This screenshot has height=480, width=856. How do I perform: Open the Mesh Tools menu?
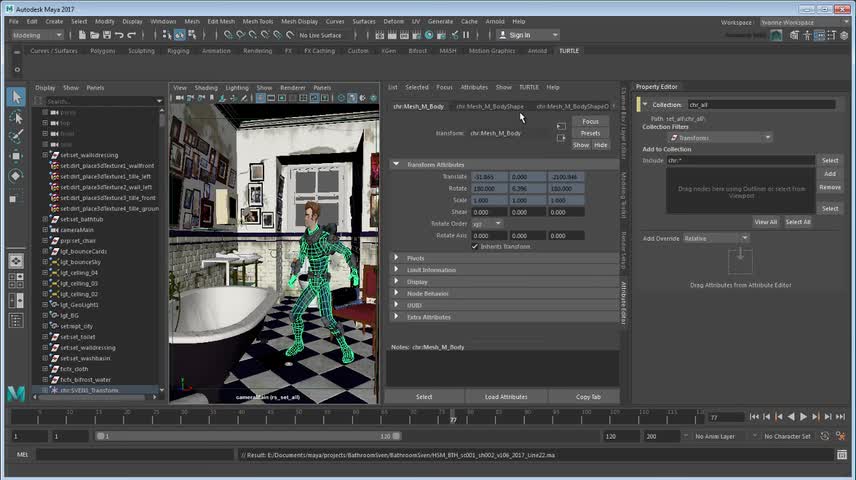[257, 21]
